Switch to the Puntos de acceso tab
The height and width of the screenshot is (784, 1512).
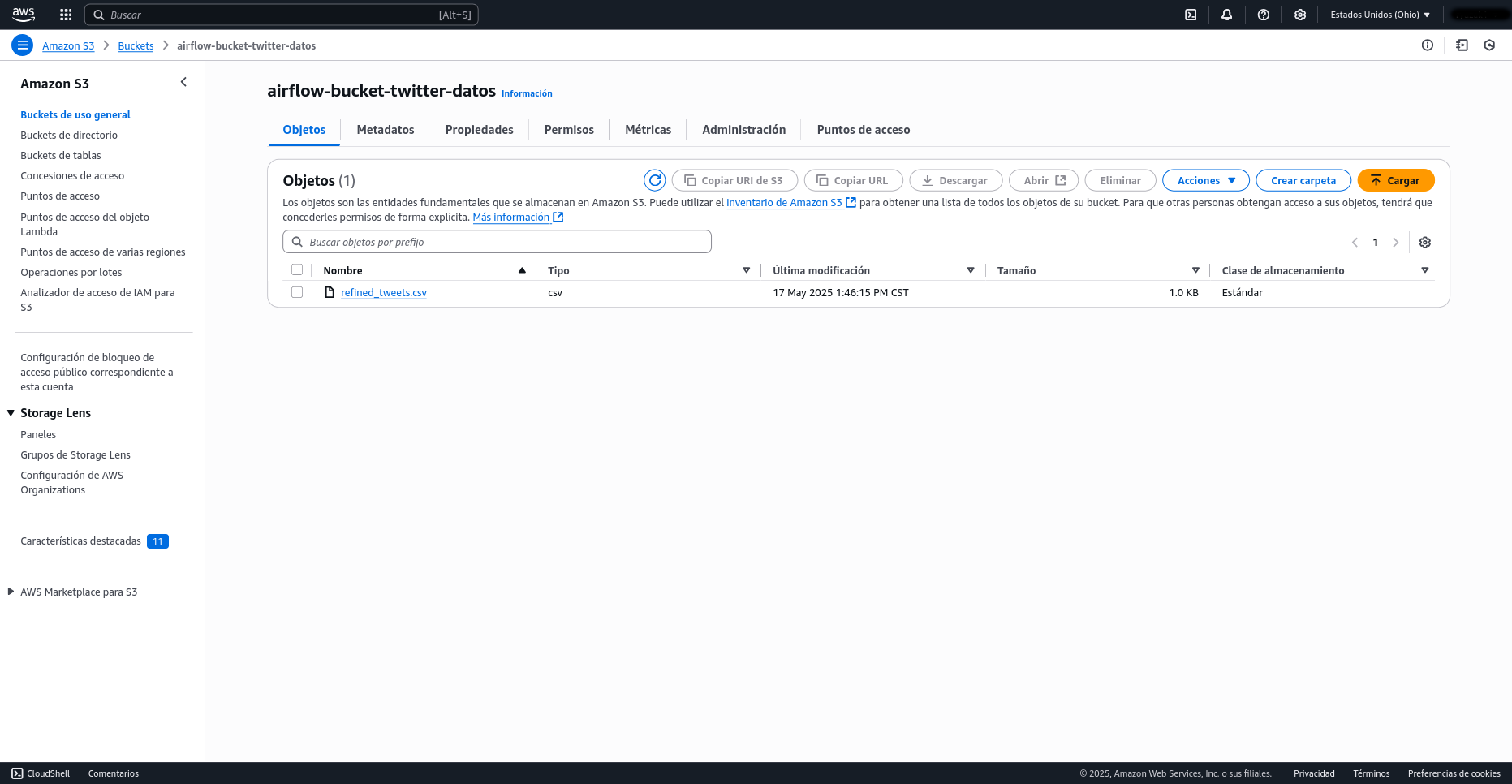point(863,130)
